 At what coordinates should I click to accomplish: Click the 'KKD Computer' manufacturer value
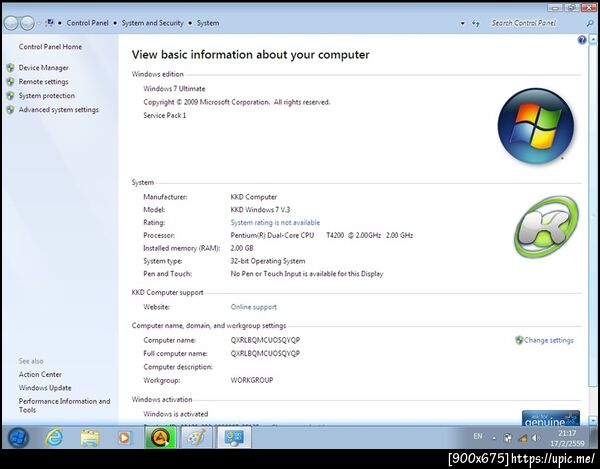tap(253, 197)
